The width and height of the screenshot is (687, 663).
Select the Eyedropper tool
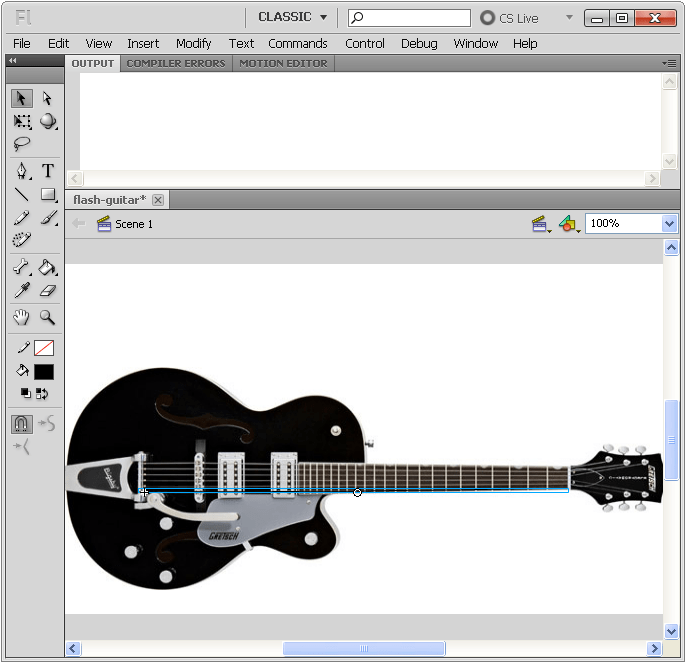[22, 290]
